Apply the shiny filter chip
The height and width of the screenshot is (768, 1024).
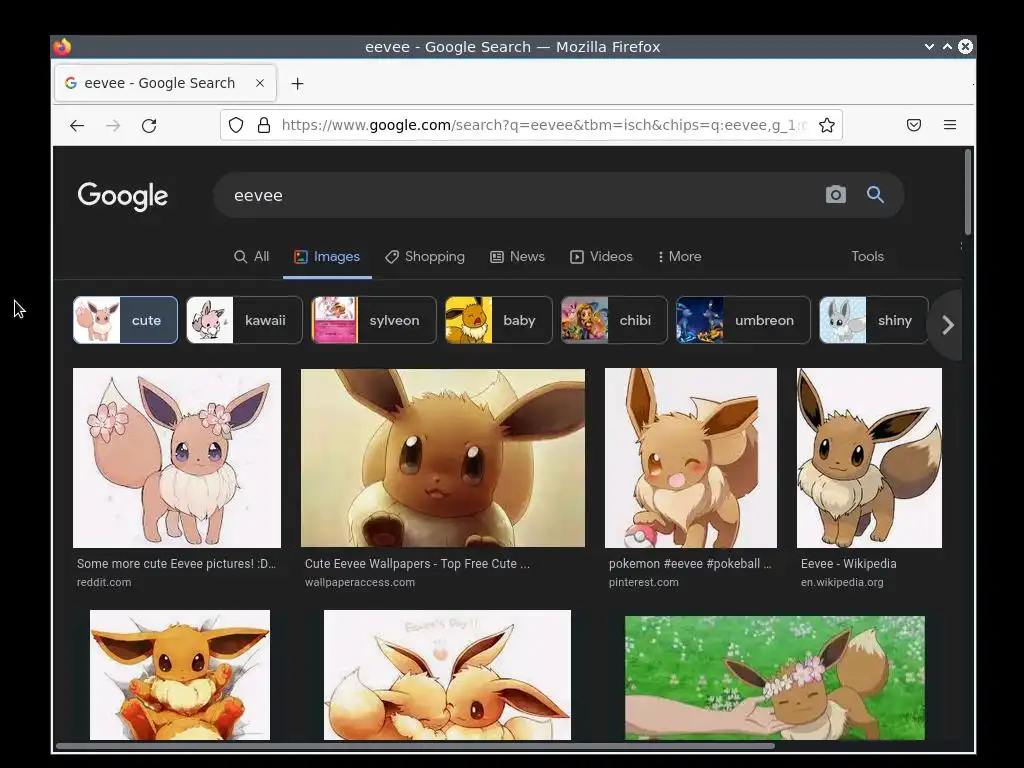pos(874,320)
